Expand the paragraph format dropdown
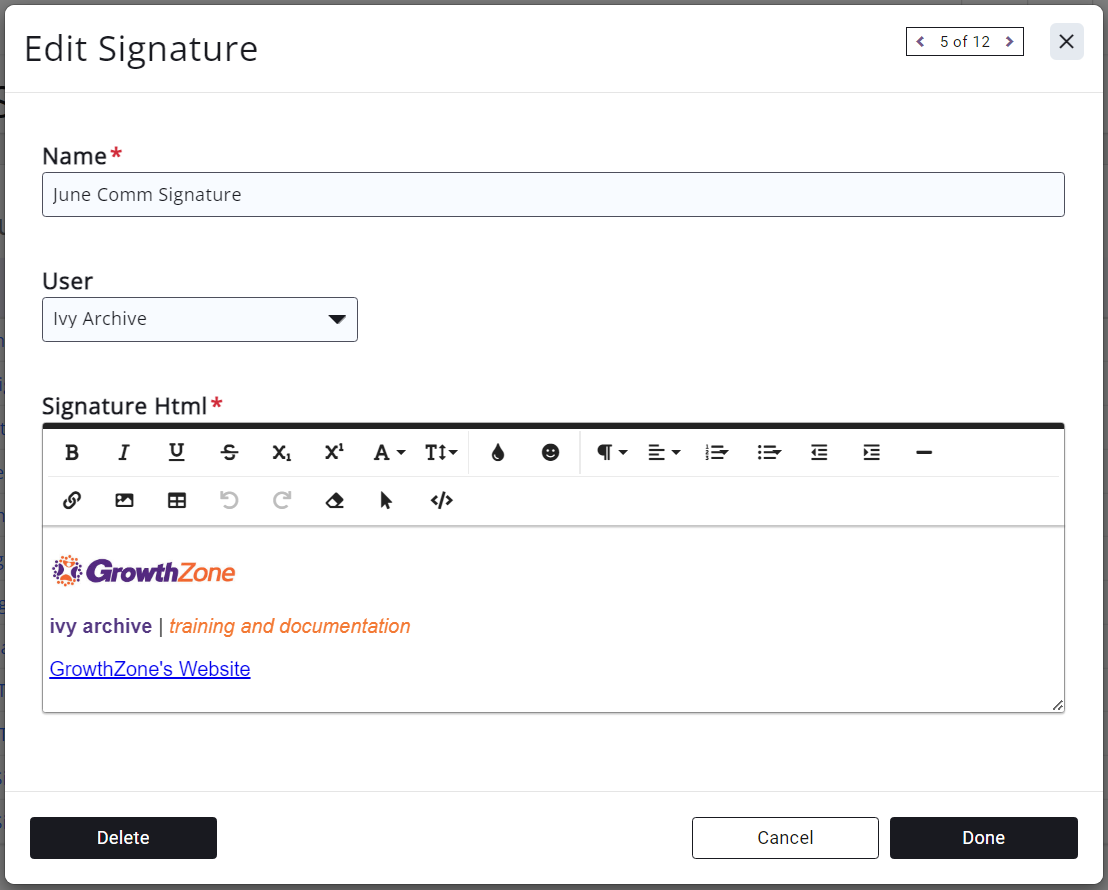The image size is (1108, 890). 611,453
